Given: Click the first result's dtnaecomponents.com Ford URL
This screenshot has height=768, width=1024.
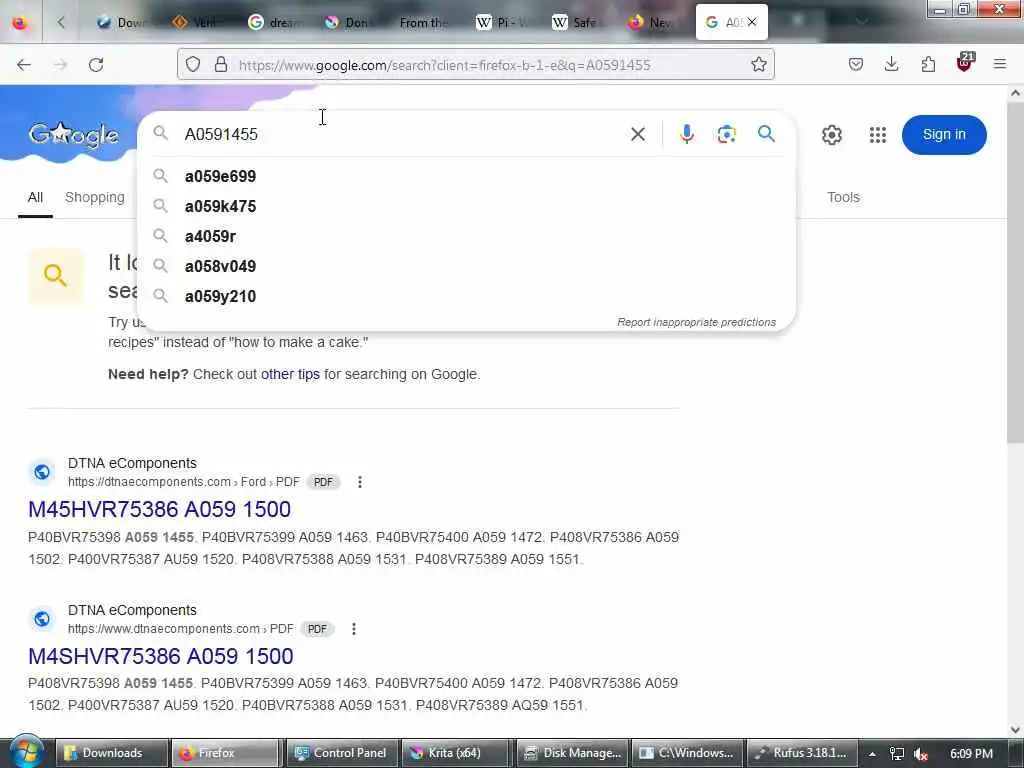Looking at the screenshot, I should [x=184, y=482].
